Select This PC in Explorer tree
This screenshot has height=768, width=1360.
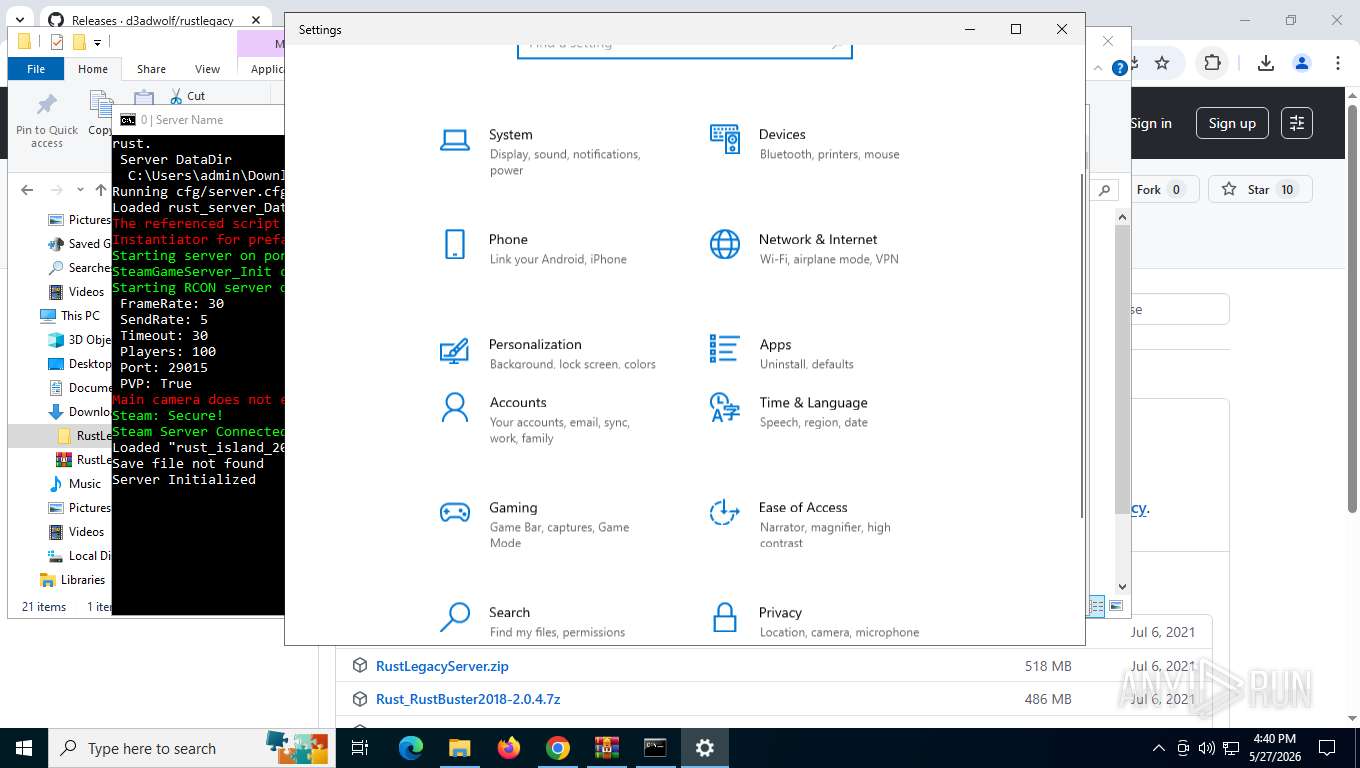(71, 315)
